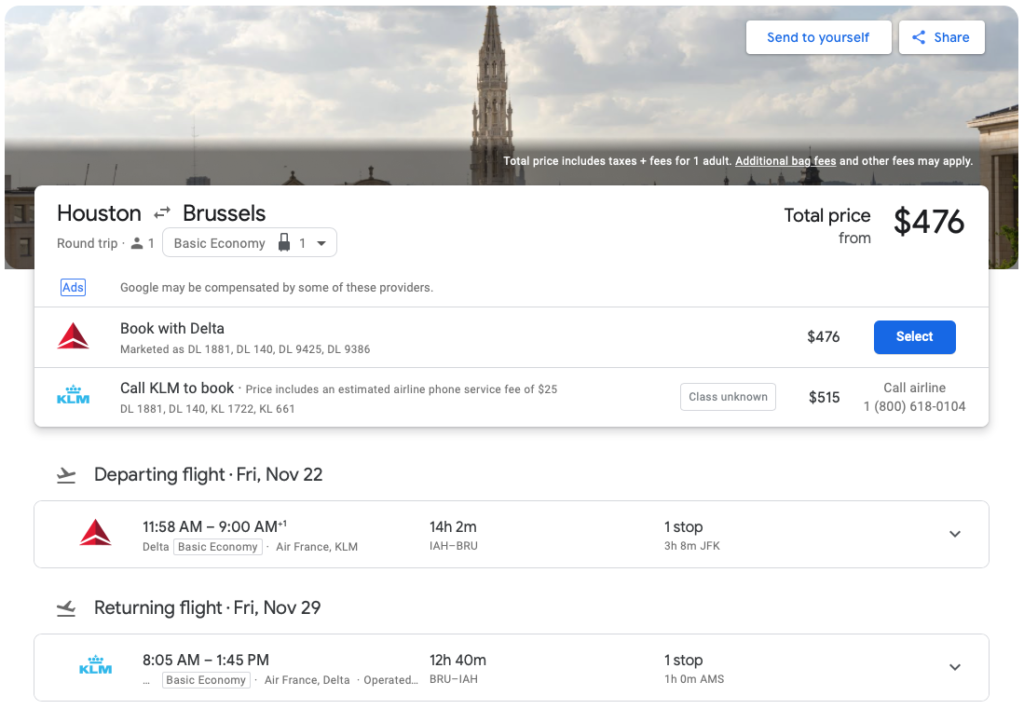Click the Send to yourself button

818,37
